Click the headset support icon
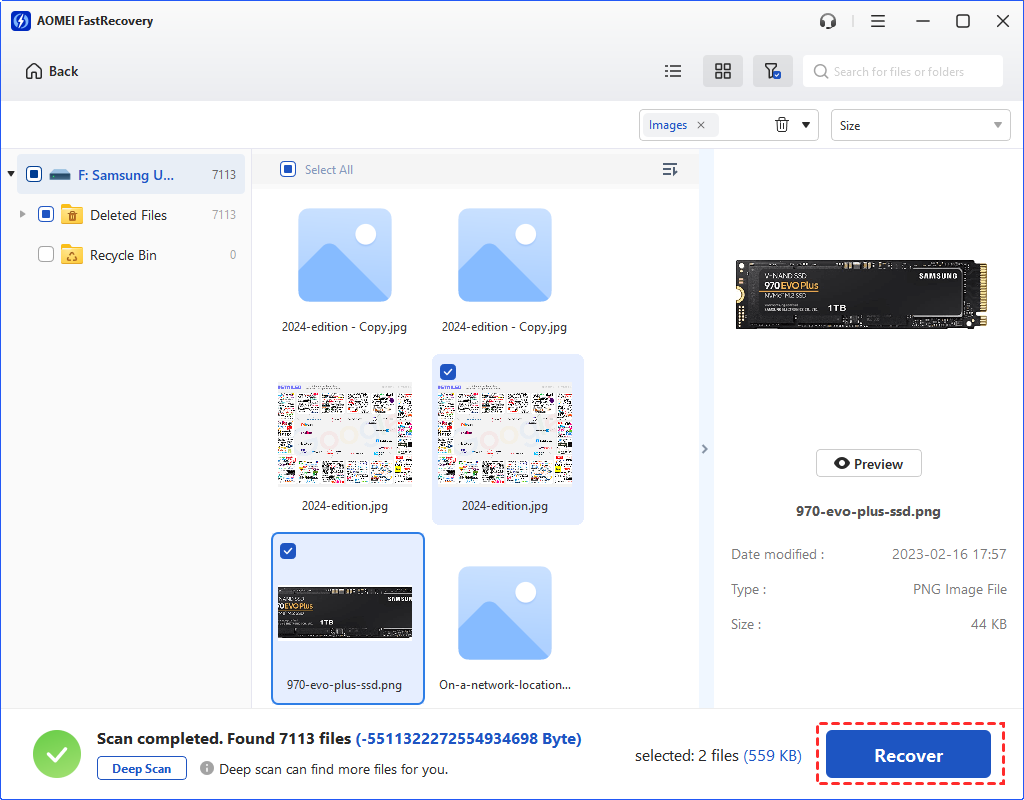This screenshot has width=1024, height=800. tap(828, 21)
